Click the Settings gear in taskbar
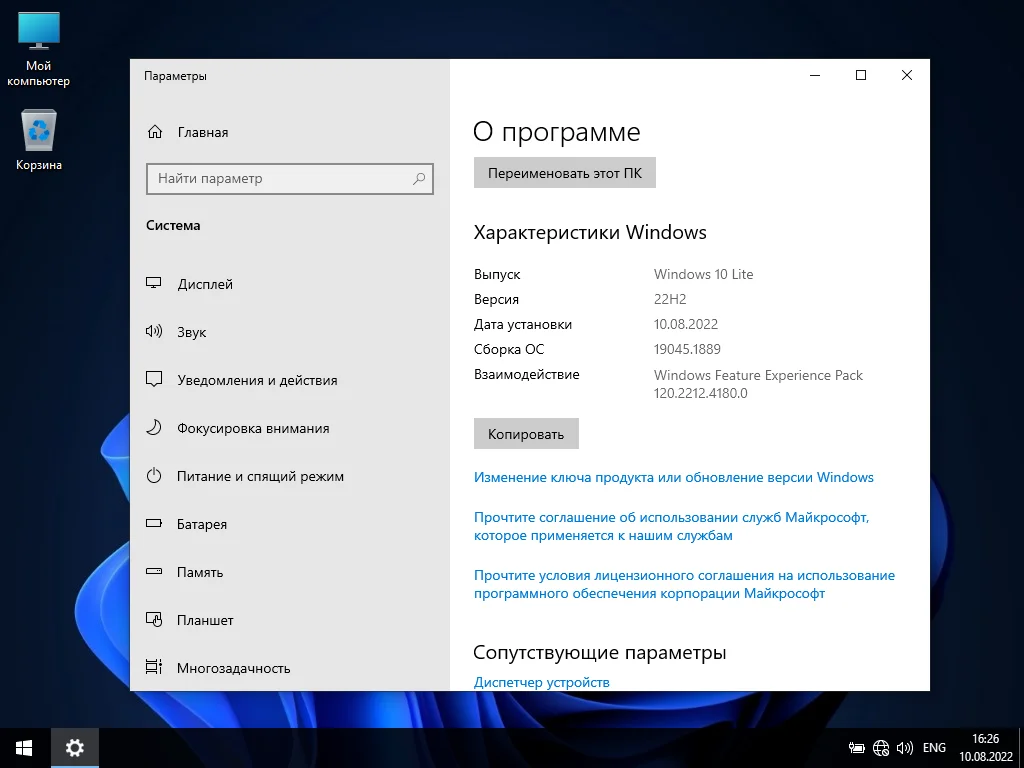1024x768 pixels. pyautogui.click(x=75, y=748)
